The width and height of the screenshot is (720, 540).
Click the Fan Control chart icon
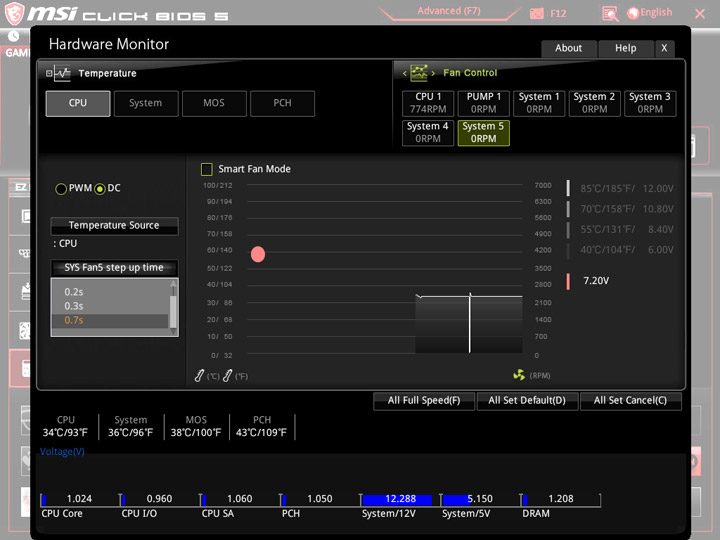(418, 73)
